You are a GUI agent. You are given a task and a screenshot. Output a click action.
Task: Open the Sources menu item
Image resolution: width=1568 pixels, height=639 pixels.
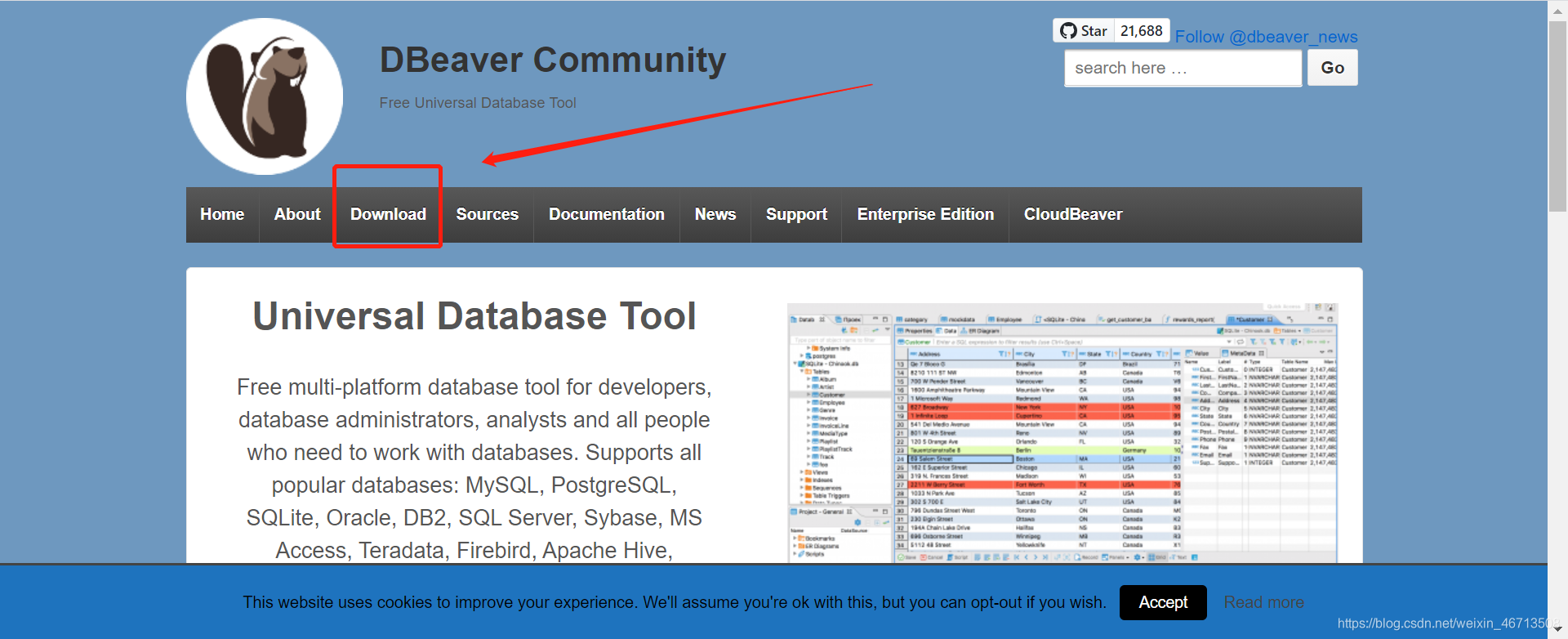click(488, 214)
